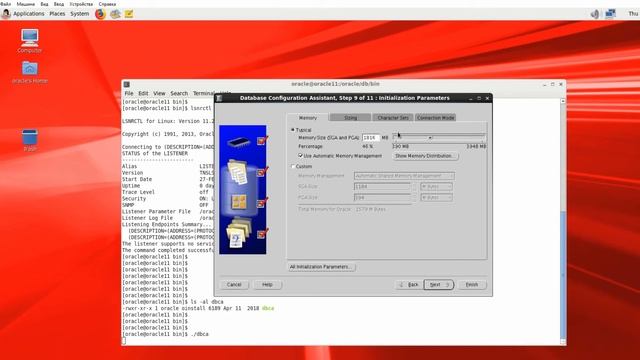Open the Places menu in the top panel
Image resolution: width=640 pixels, height=360 pixels.
57,13
